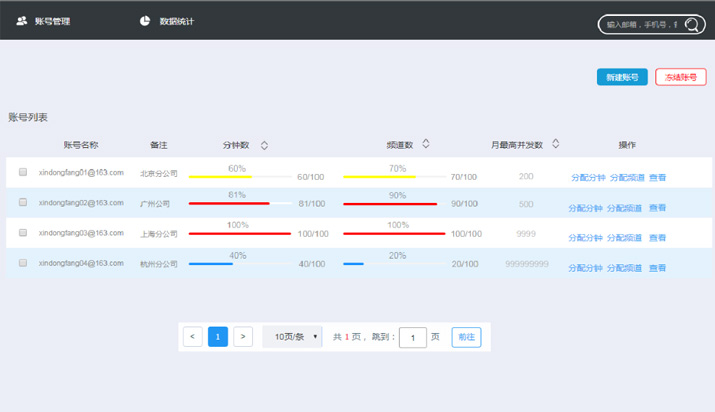Sort by 频道数 column arrows
Viewport: 715px width, 412px height.
[x=426, y=144]
